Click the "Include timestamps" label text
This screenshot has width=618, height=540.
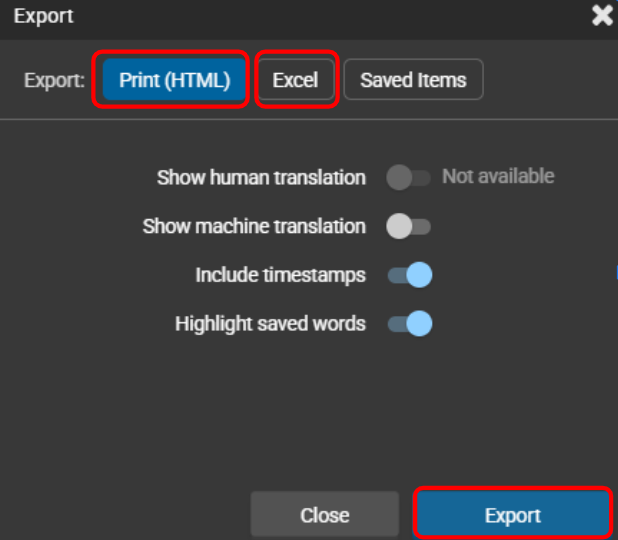point(280,275)
